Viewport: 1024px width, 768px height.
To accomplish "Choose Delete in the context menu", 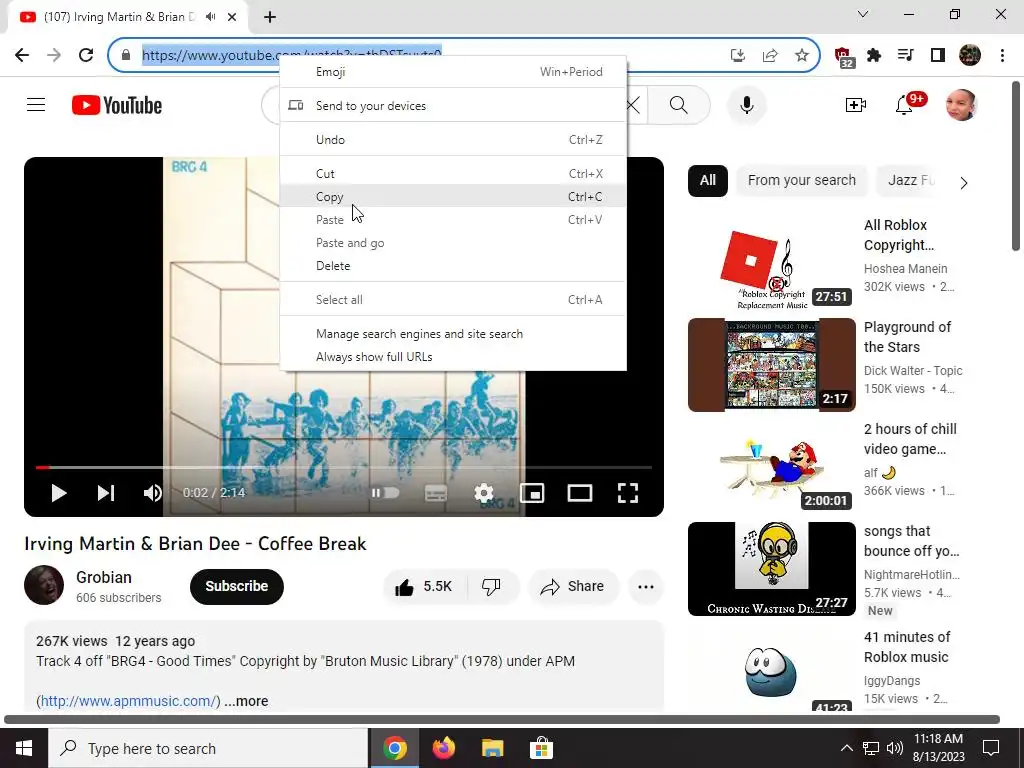I will click(x=453, y=266).
